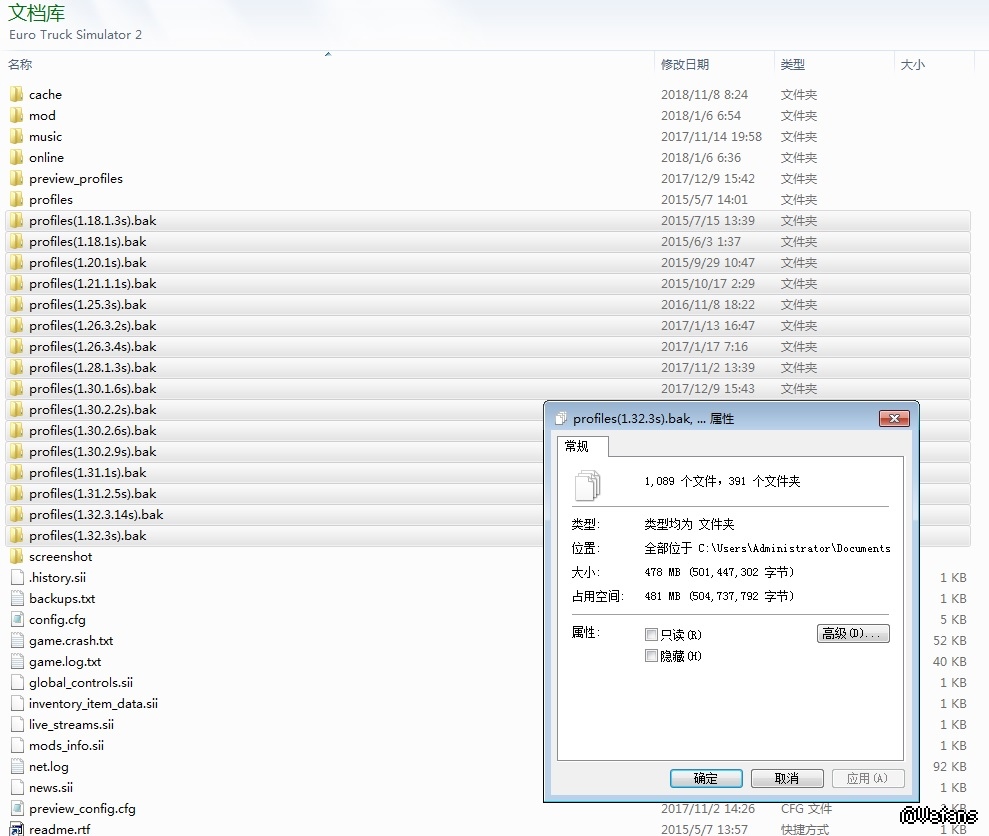Click the game.crash.txt file icon
Screen dimensions: 989x836
(x=17, y=640)
